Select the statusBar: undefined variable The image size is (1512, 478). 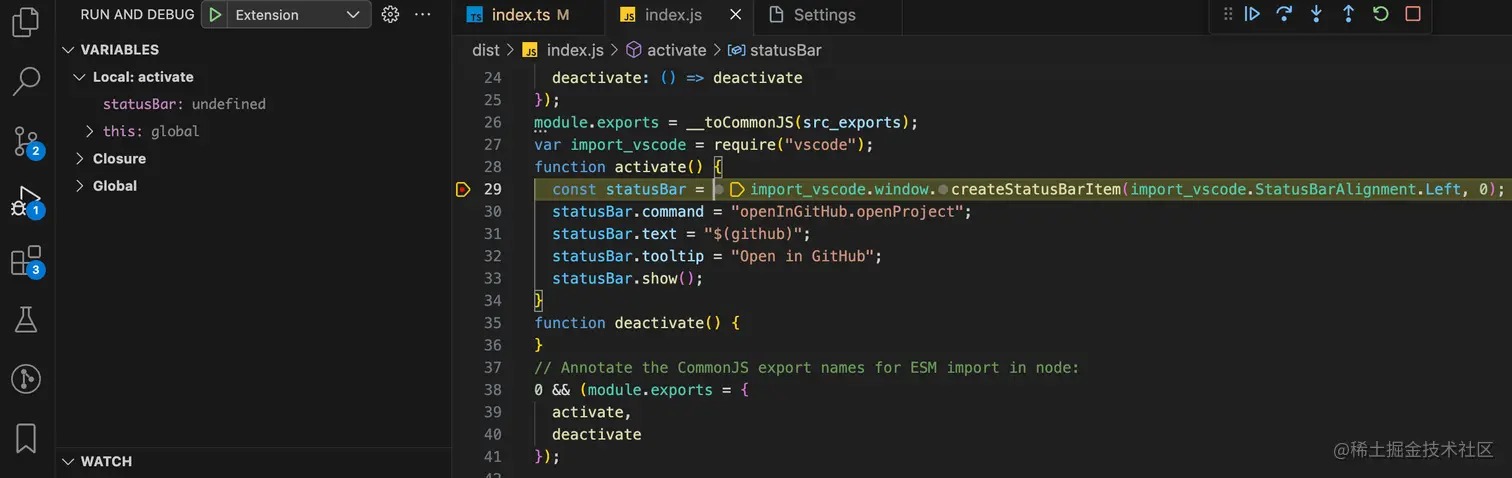coord(184,104)
